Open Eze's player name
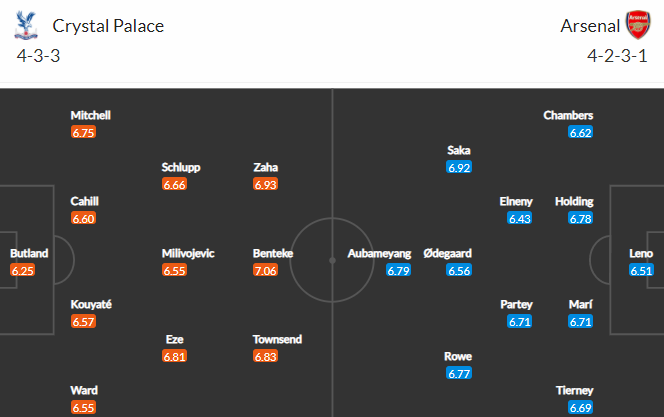664x417 pixels. [174, 339]
